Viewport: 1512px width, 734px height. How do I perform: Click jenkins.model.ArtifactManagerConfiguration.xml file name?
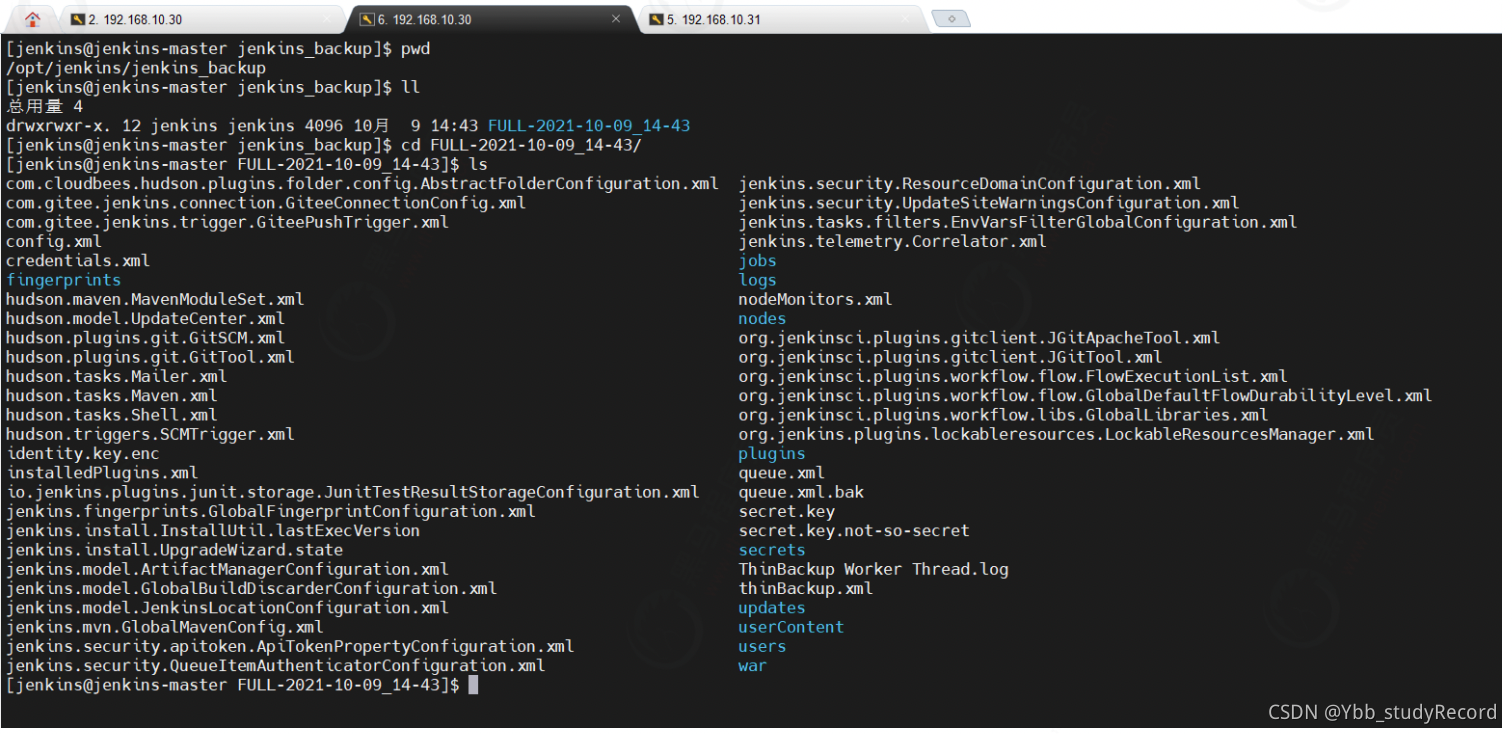coord(227,569)
